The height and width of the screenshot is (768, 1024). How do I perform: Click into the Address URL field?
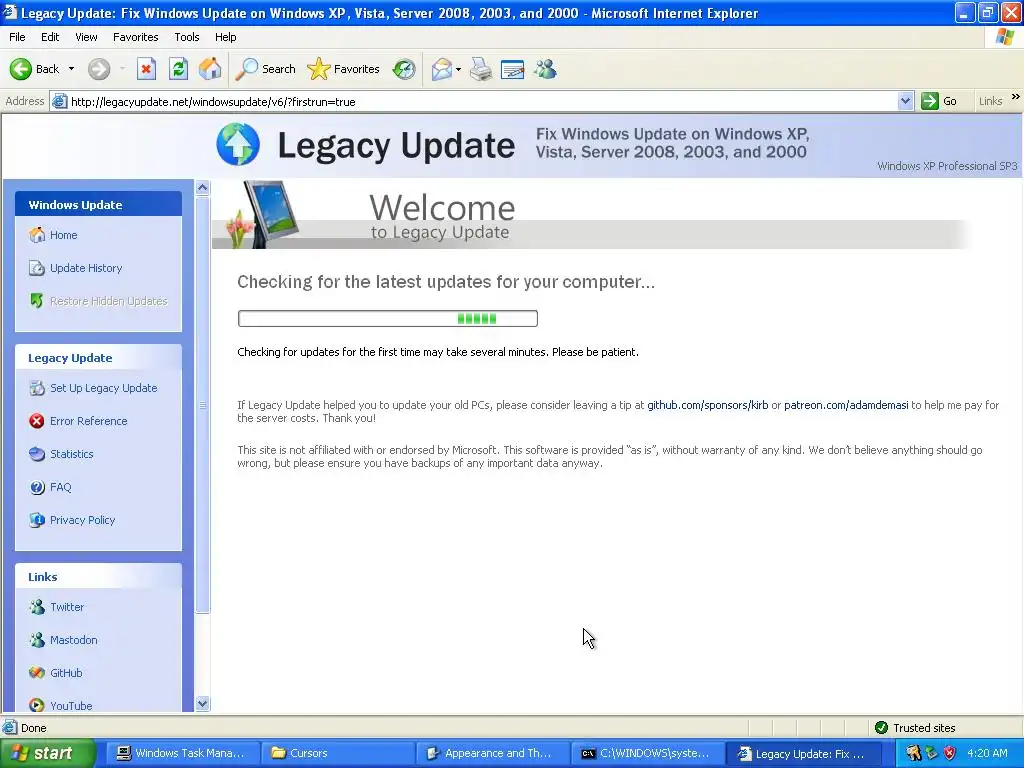[483, 101]
